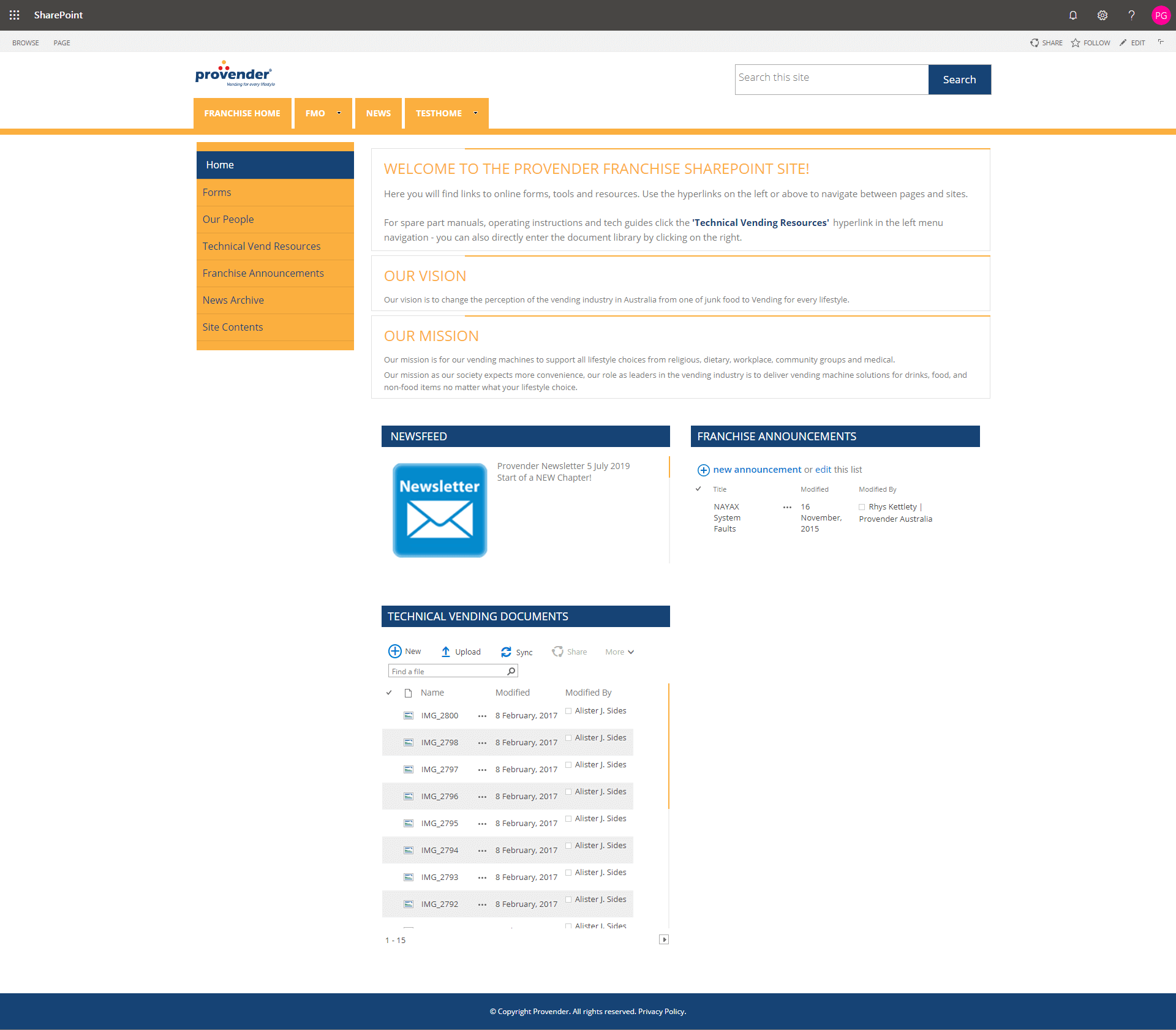Screen dimensions: 1176x1030
Task: Check presence box for IMG_2796 Alister J. Sides
Action: [568, 792]
